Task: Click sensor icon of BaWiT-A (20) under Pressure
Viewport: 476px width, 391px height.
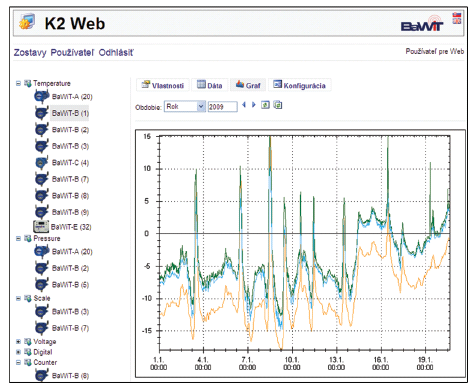Action: click(42, 252)
